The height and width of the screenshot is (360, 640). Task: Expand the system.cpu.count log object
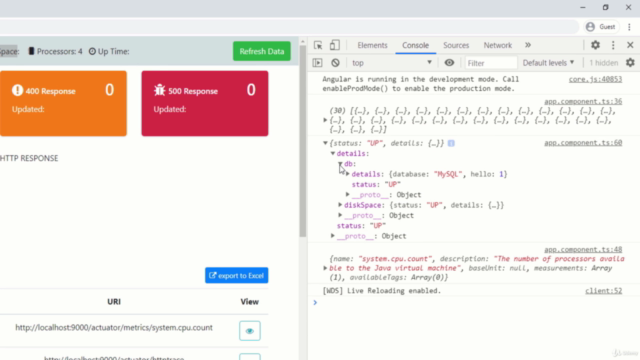pos(325,268)
